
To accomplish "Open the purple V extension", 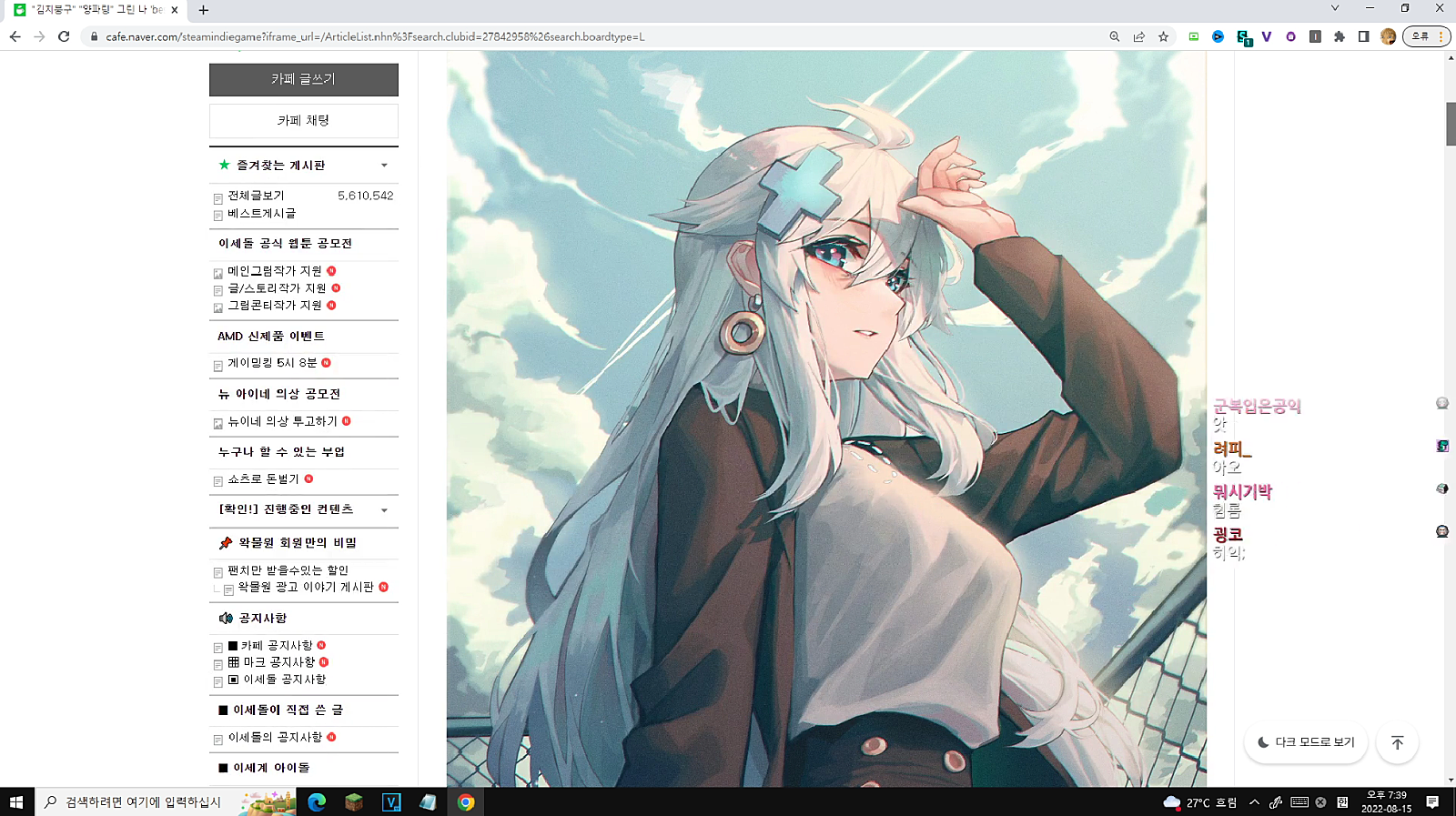I will pos(1266,36).
